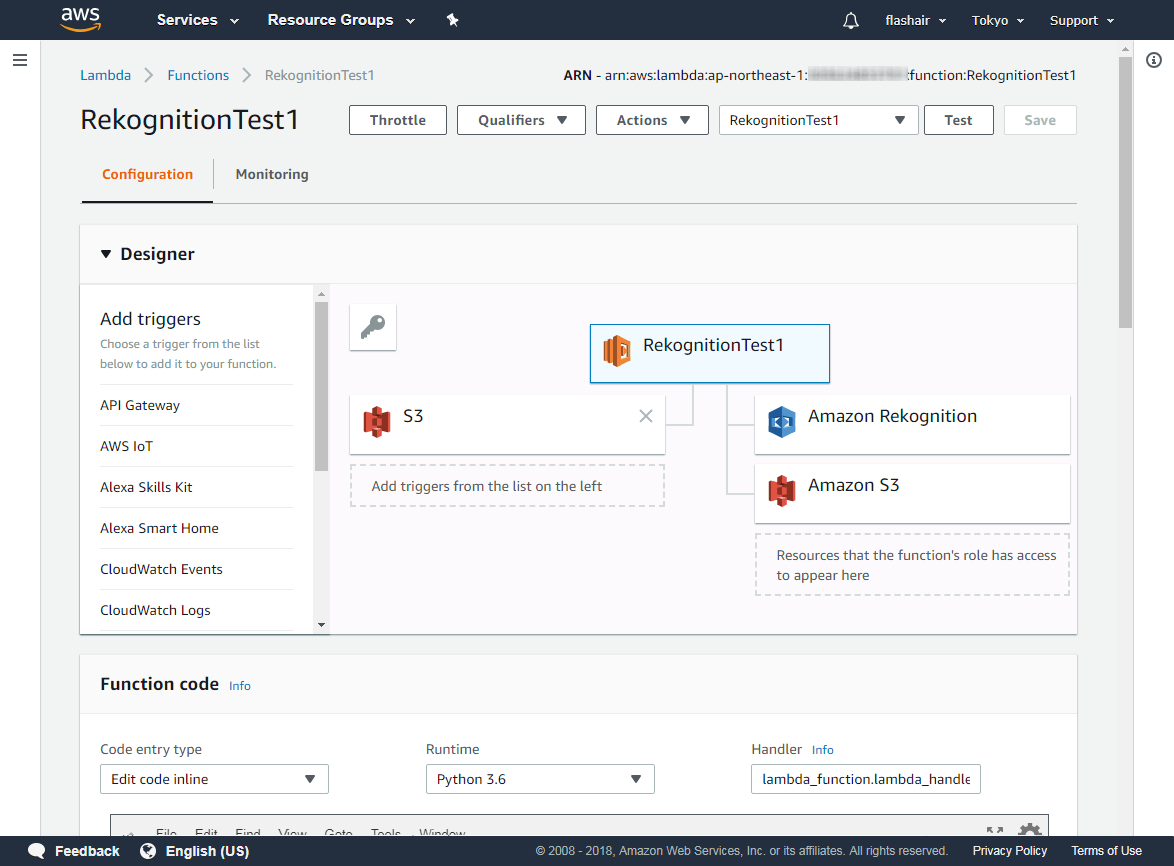
Task: Click the key icon to view permissions
Action: (372, 326)
